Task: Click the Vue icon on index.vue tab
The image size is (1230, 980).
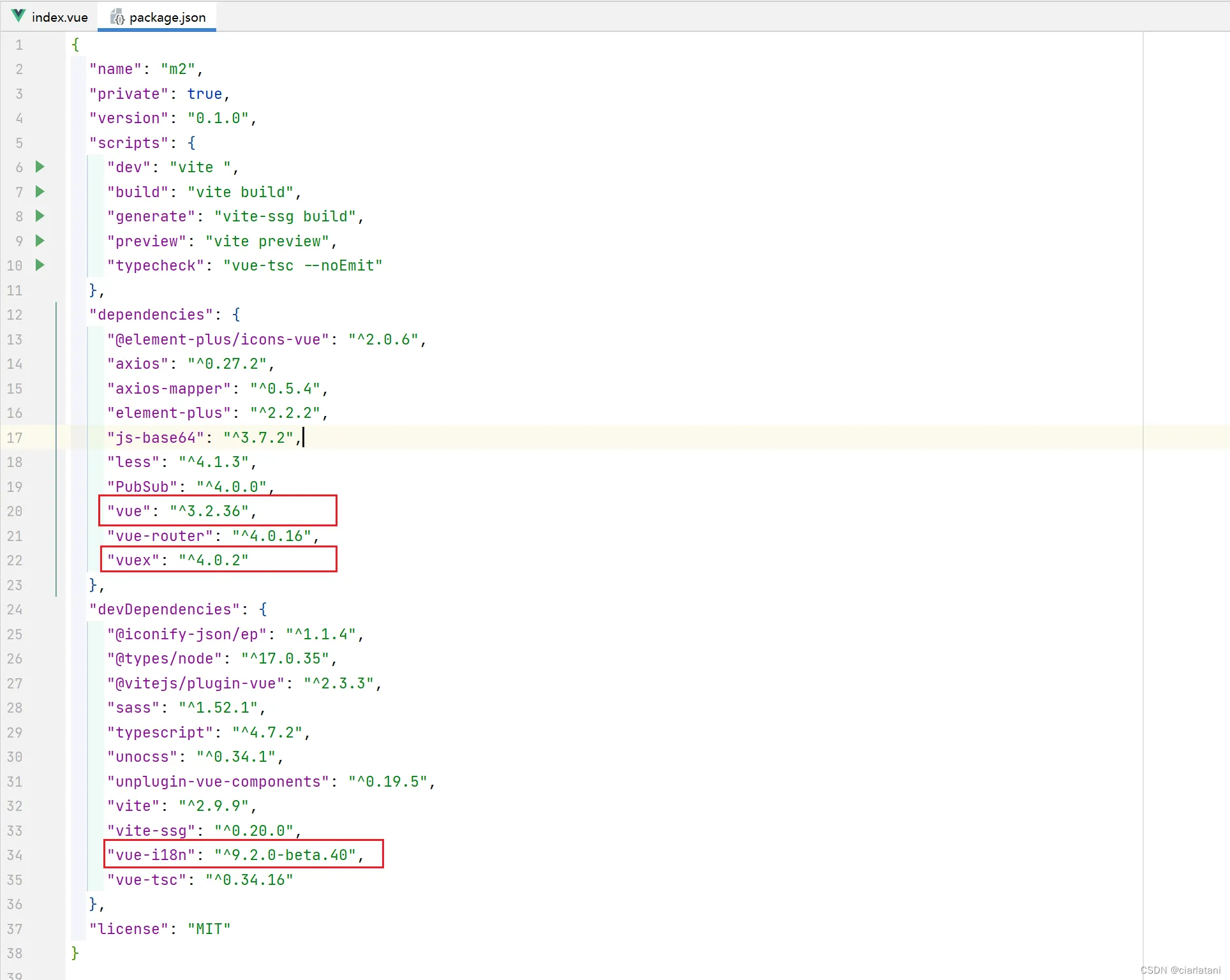Action: click(19, 16)
